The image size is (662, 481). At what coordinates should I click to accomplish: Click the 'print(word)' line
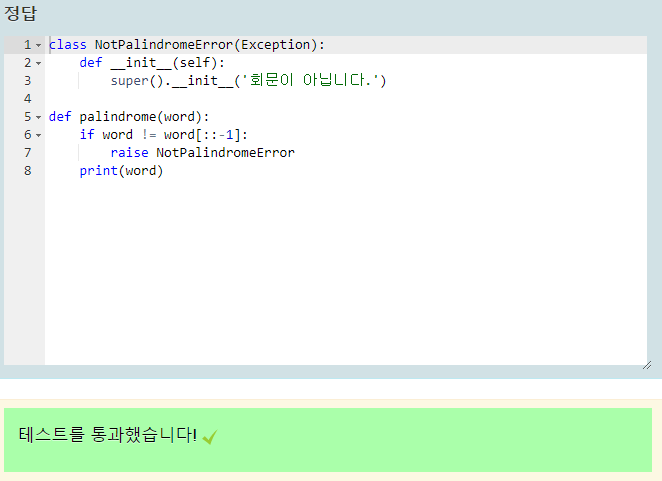click(121, 171)
